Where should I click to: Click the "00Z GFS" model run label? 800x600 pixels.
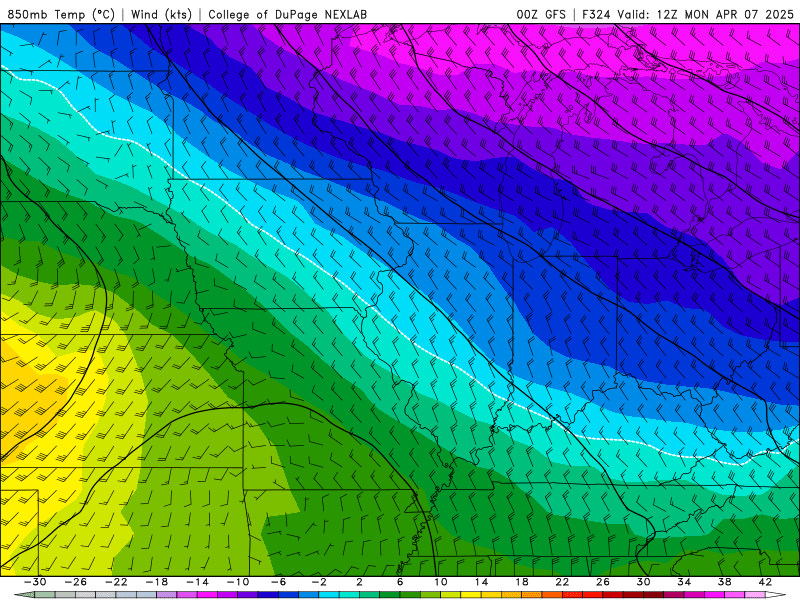click(x=541, y=14)
